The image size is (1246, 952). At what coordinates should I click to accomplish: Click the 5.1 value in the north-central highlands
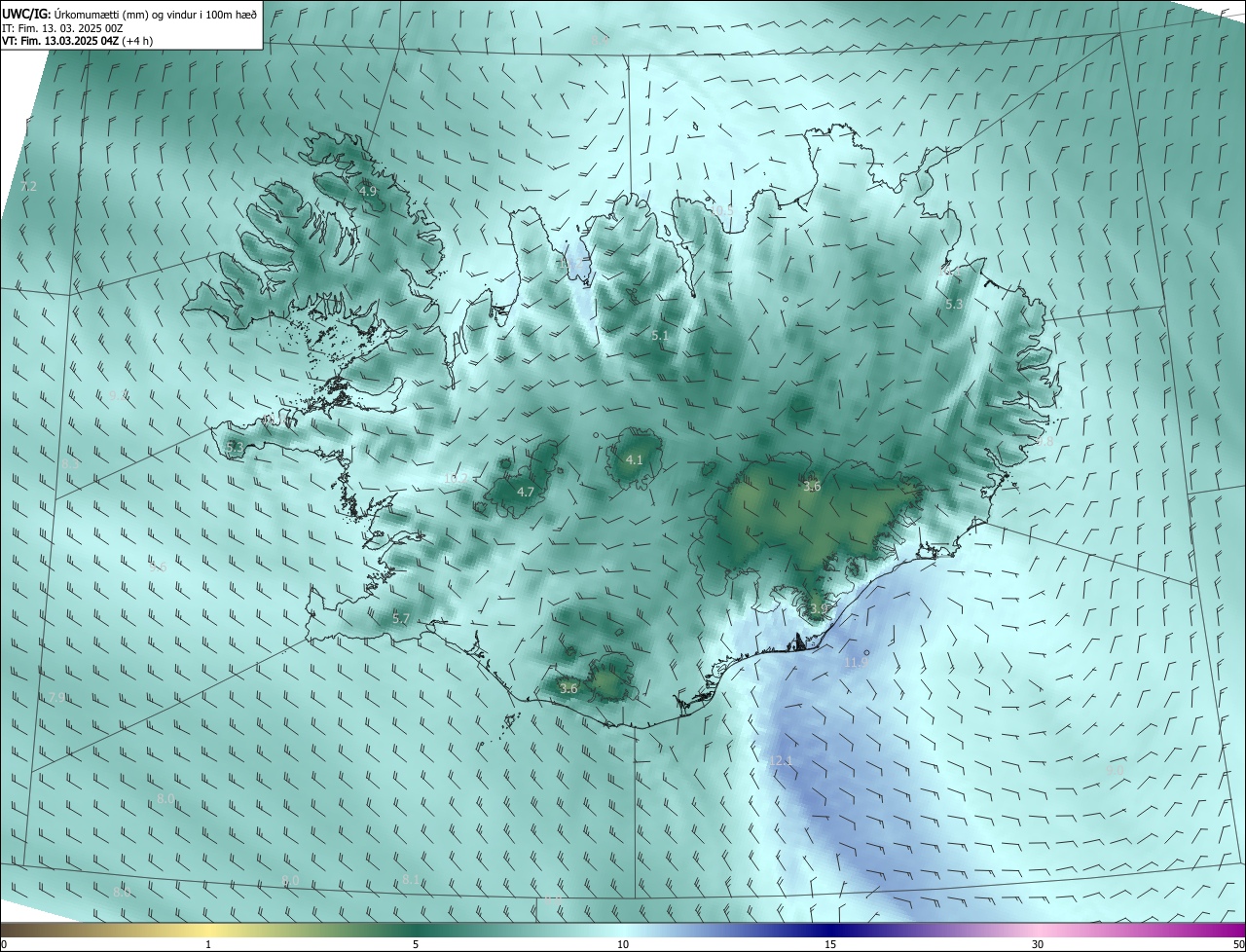tap(660, 336)
